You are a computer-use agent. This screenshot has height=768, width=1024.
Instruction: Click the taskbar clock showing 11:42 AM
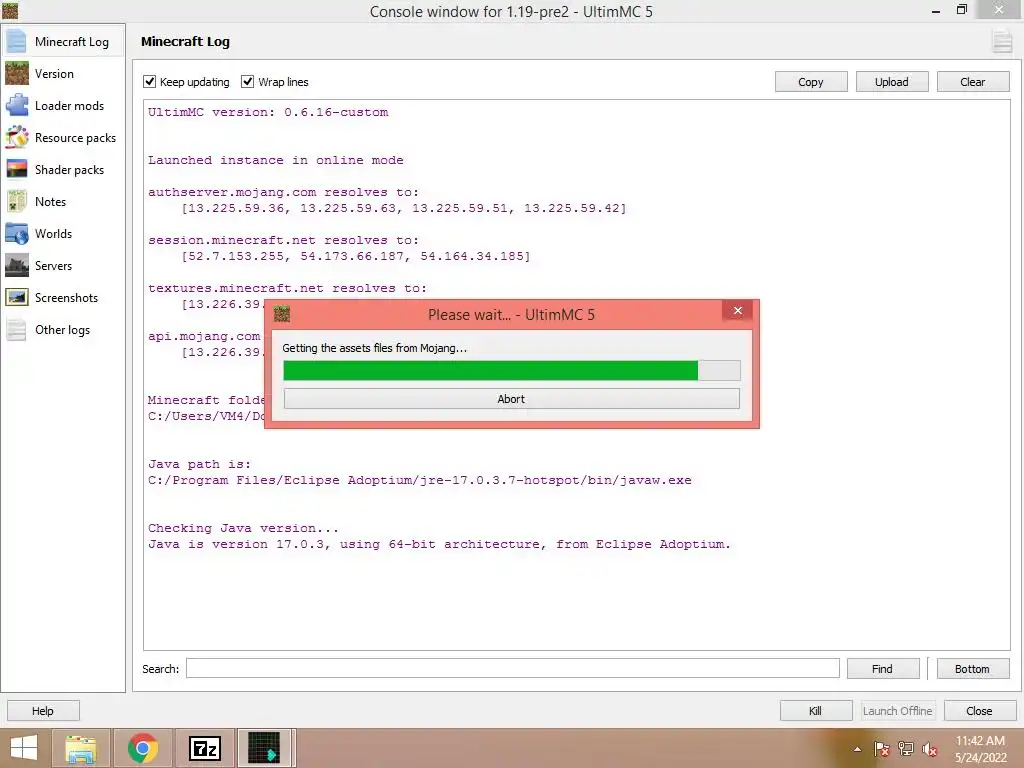point(980,749)
